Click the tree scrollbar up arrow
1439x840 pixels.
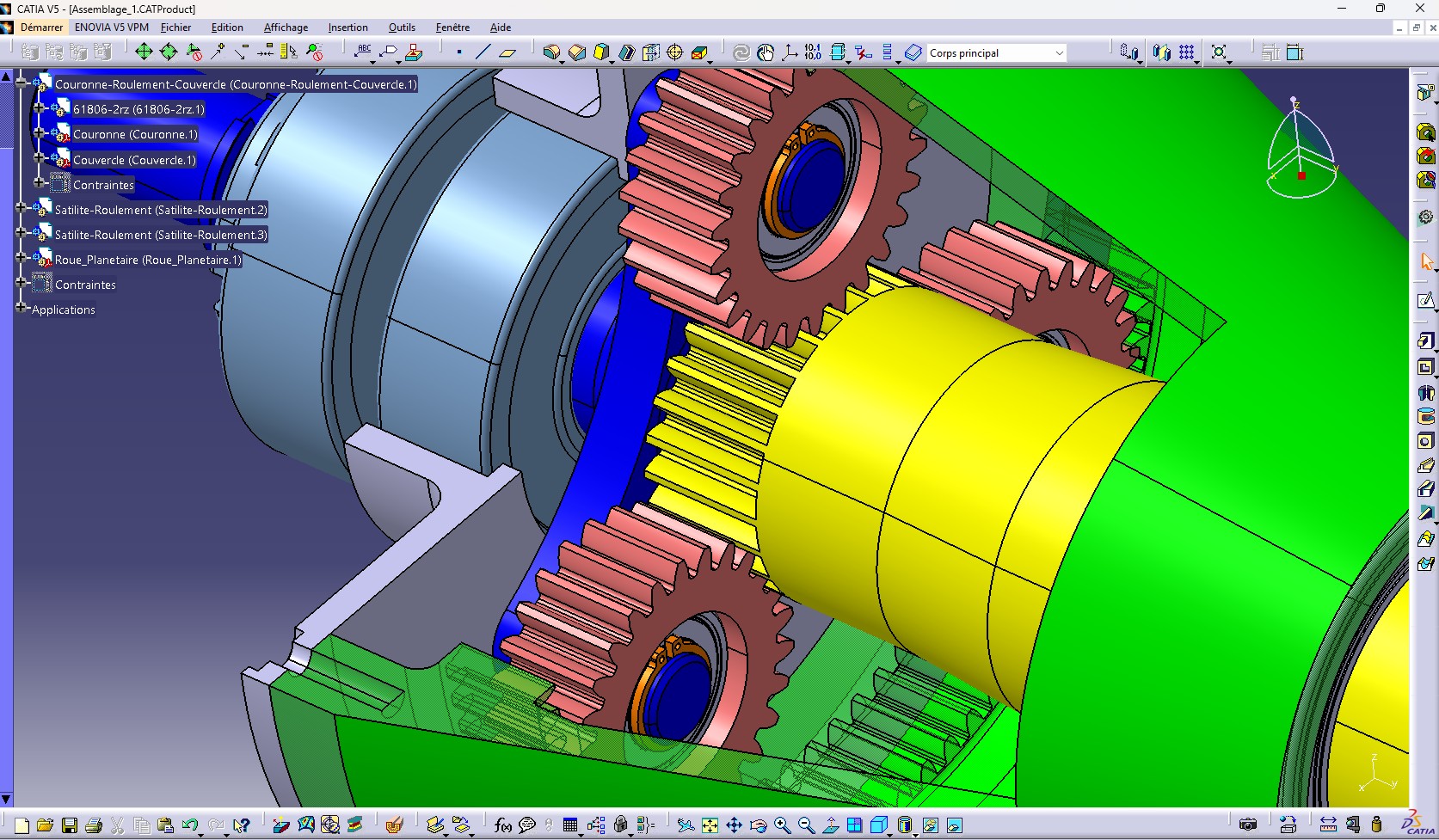click(x=6, y=77)
